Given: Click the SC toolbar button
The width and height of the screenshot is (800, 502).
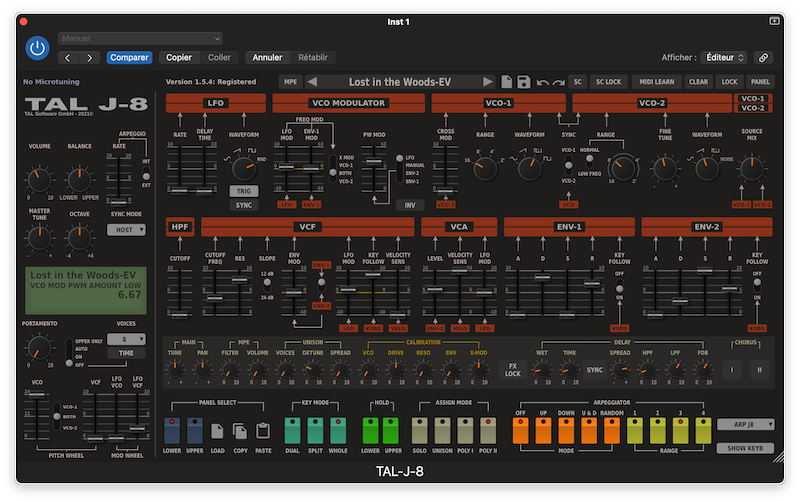Looking at the screenshot, I should (x=578, y=82).
